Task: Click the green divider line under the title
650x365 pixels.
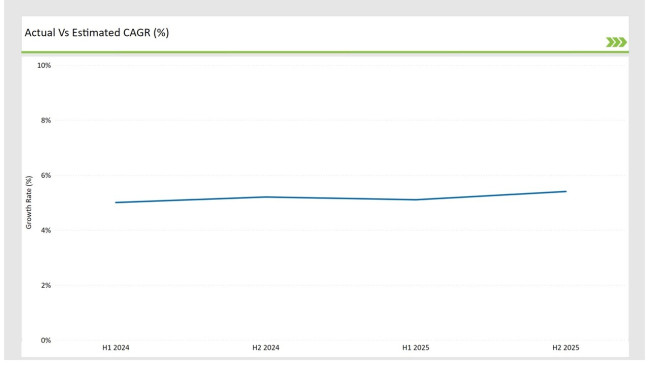Action: click(325, 52)
